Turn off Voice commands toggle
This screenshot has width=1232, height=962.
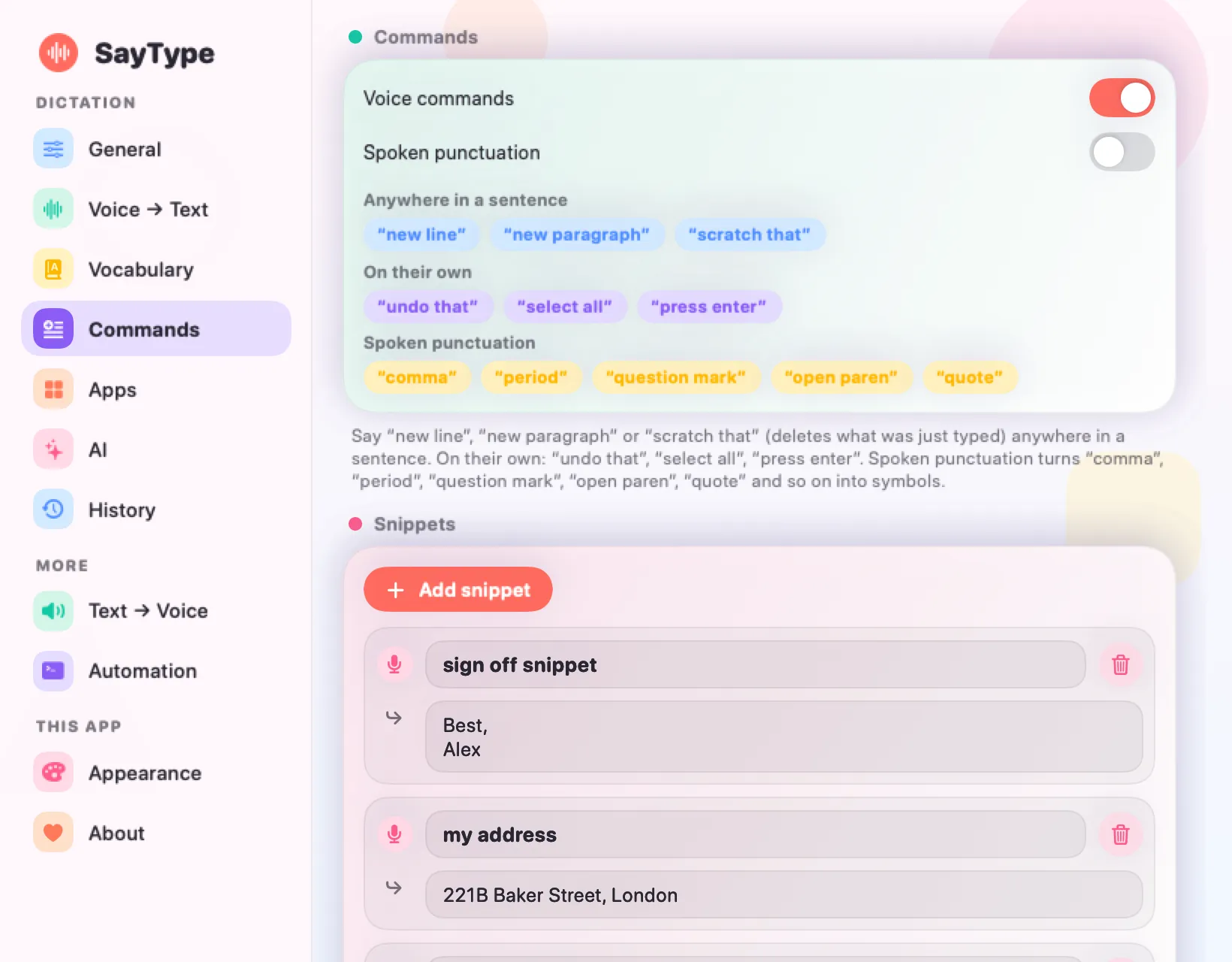(1122, 98)
